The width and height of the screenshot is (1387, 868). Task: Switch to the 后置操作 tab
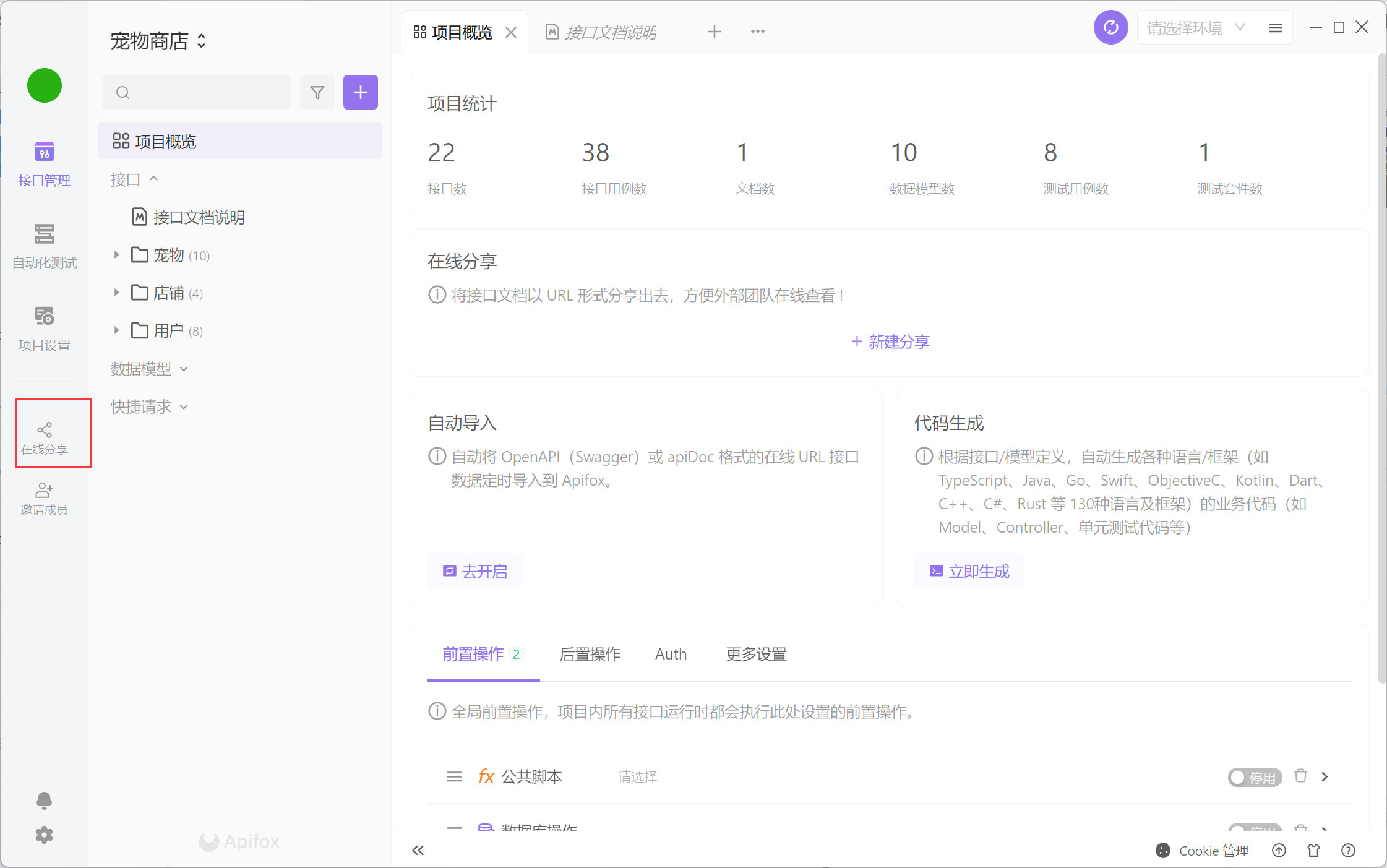coord(589,654)
